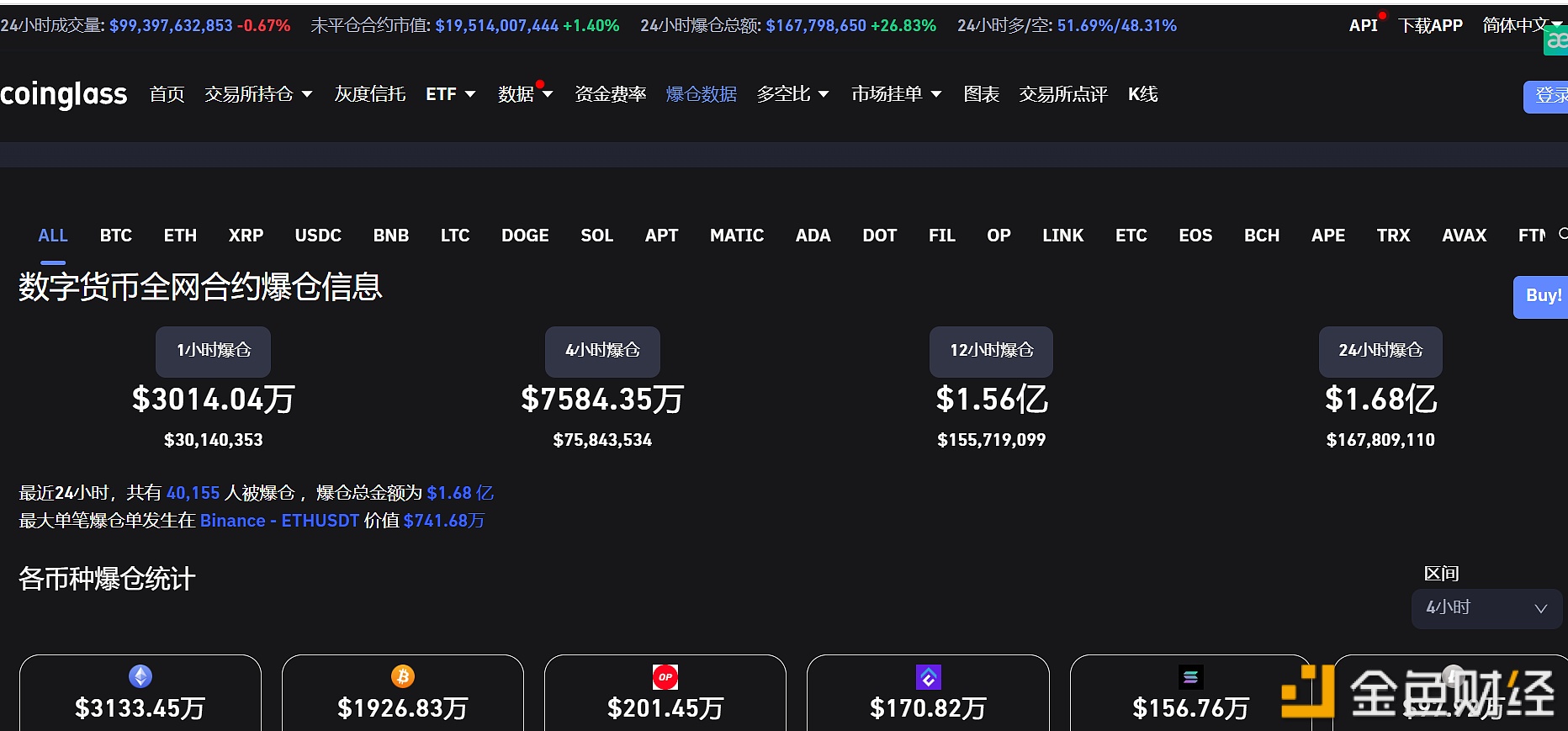Image resolution: width=1568 pixels, height=731 pixels.
Task: Click the purple coin icon above $170.82万
Action: pos(928,676)
